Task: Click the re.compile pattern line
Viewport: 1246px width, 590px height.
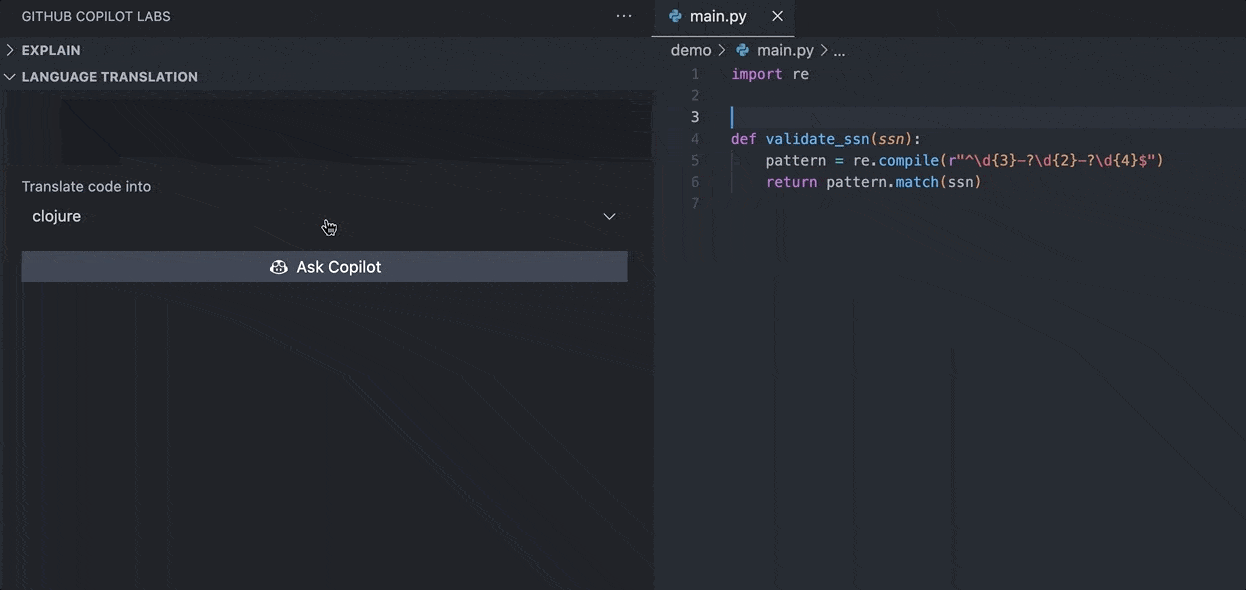Action: pyautogui.click(x=965, y=160)
